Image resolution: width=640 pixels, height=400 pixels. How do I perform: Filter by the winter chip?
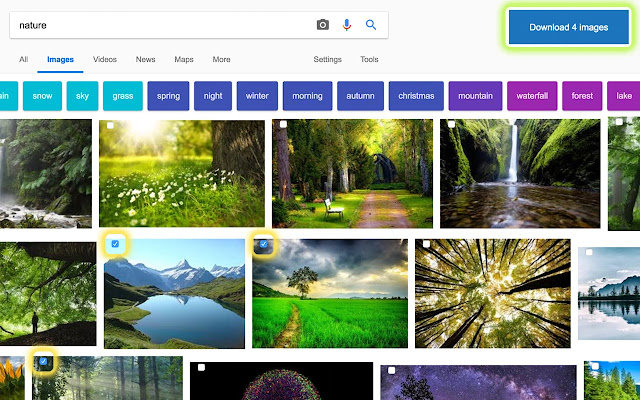(x=257, y=96)
